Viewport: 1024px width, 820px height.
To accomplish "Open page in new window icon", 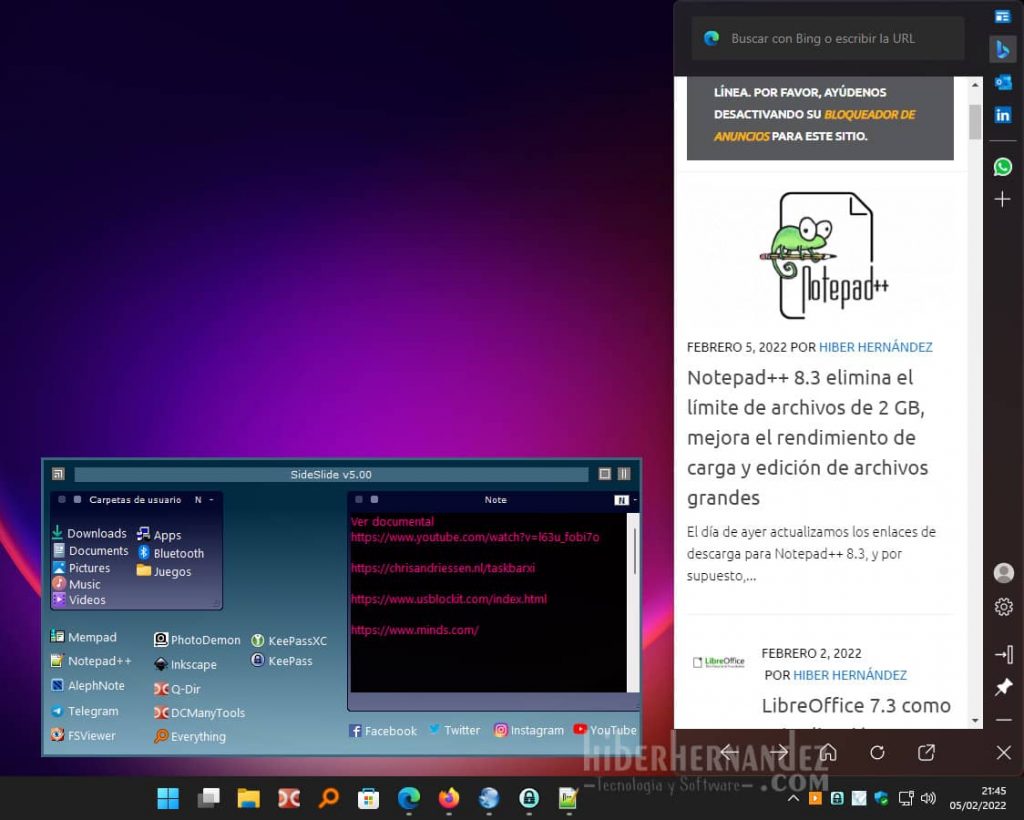I will (926, 753).
